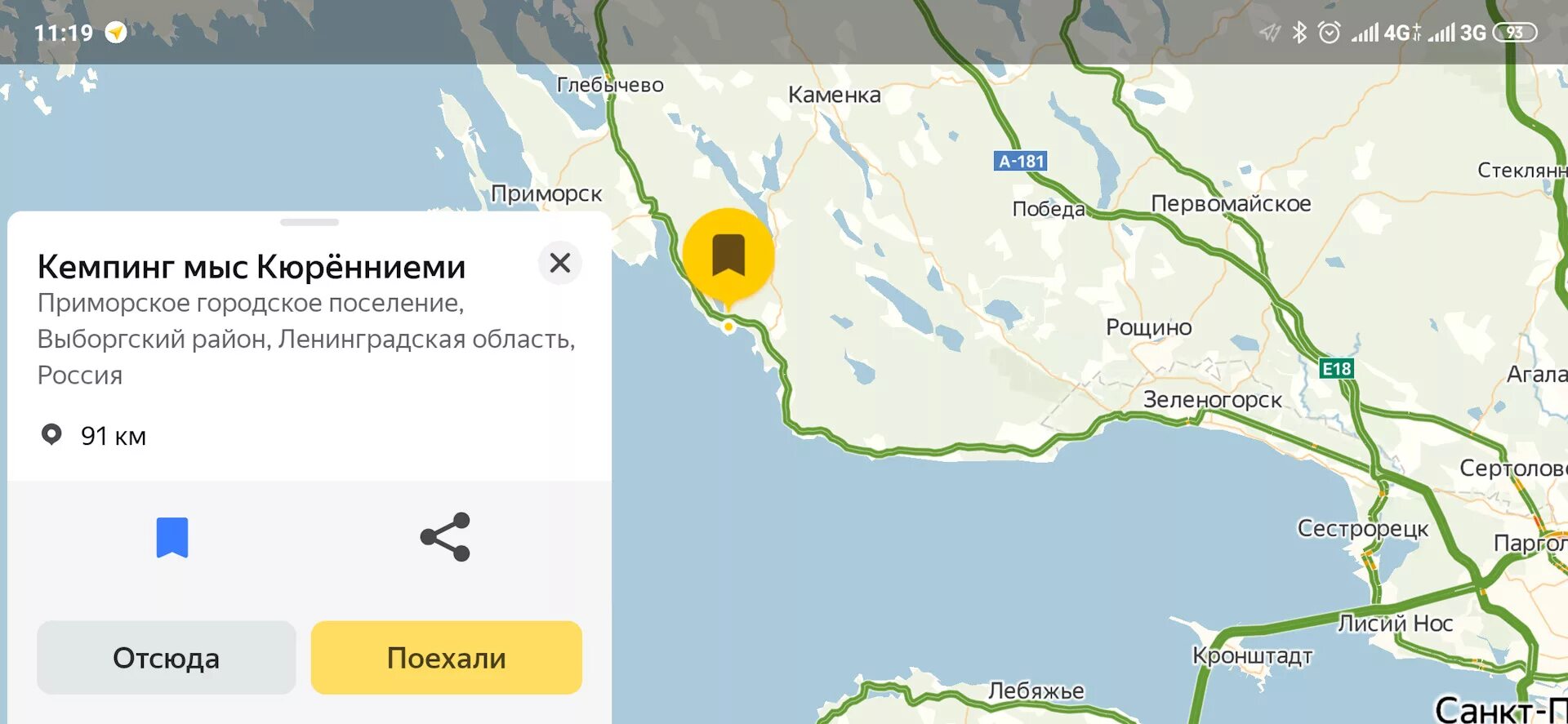Tap the Сестрорецк city label
This screenshot has height=724, width=1568.
(x=1363, y=529)
